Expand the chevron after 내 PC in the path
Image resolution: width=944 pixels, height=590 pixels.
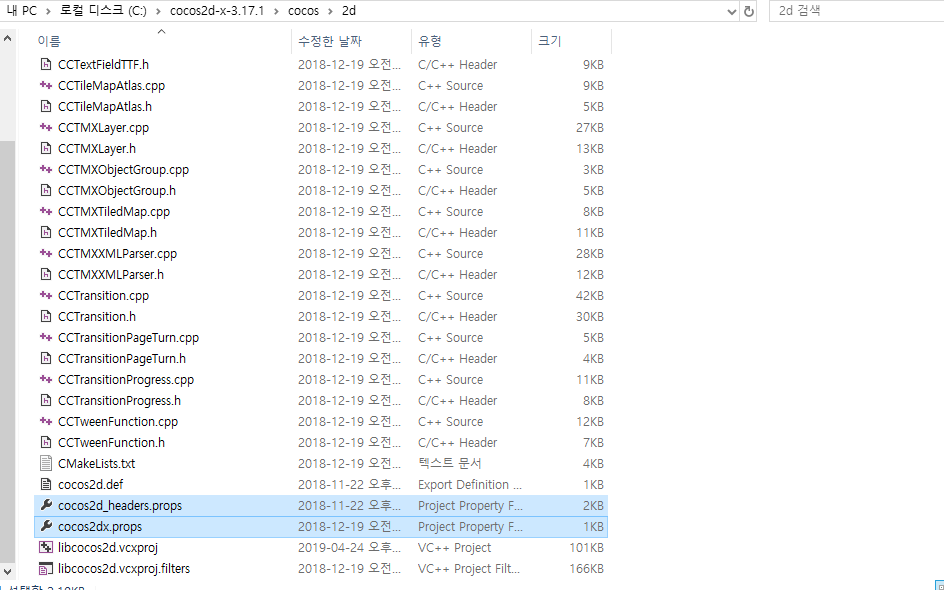click(x=48, y=11)
